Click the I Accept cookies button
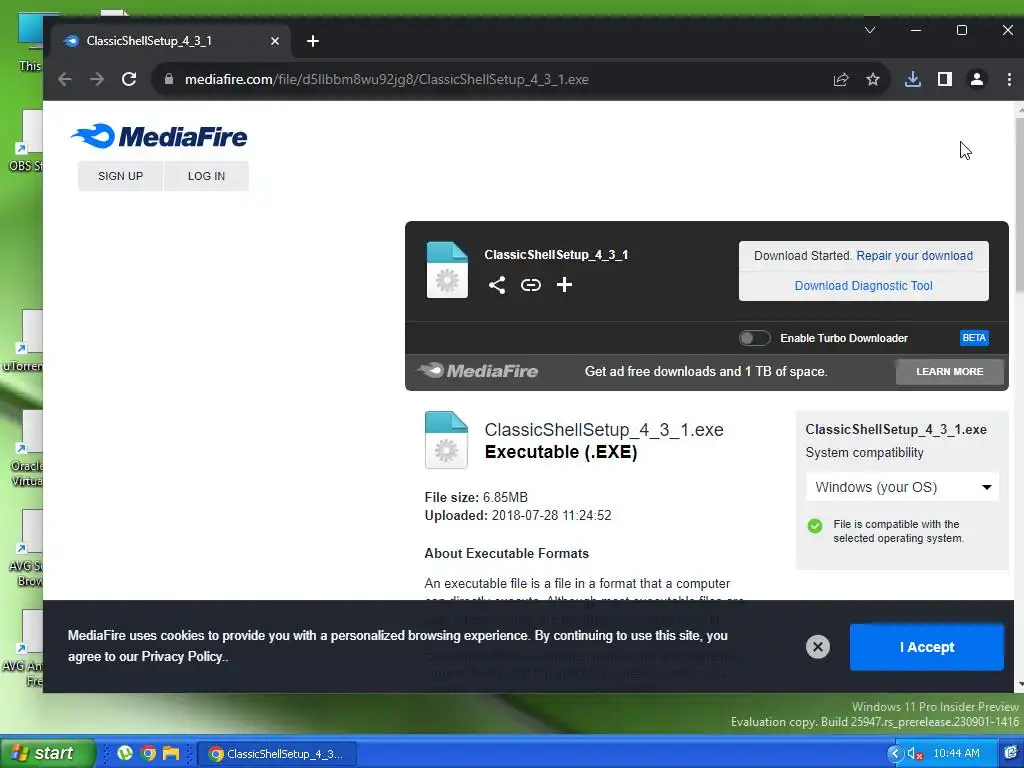Screen dimensions: 1024x768 point(927,647)
